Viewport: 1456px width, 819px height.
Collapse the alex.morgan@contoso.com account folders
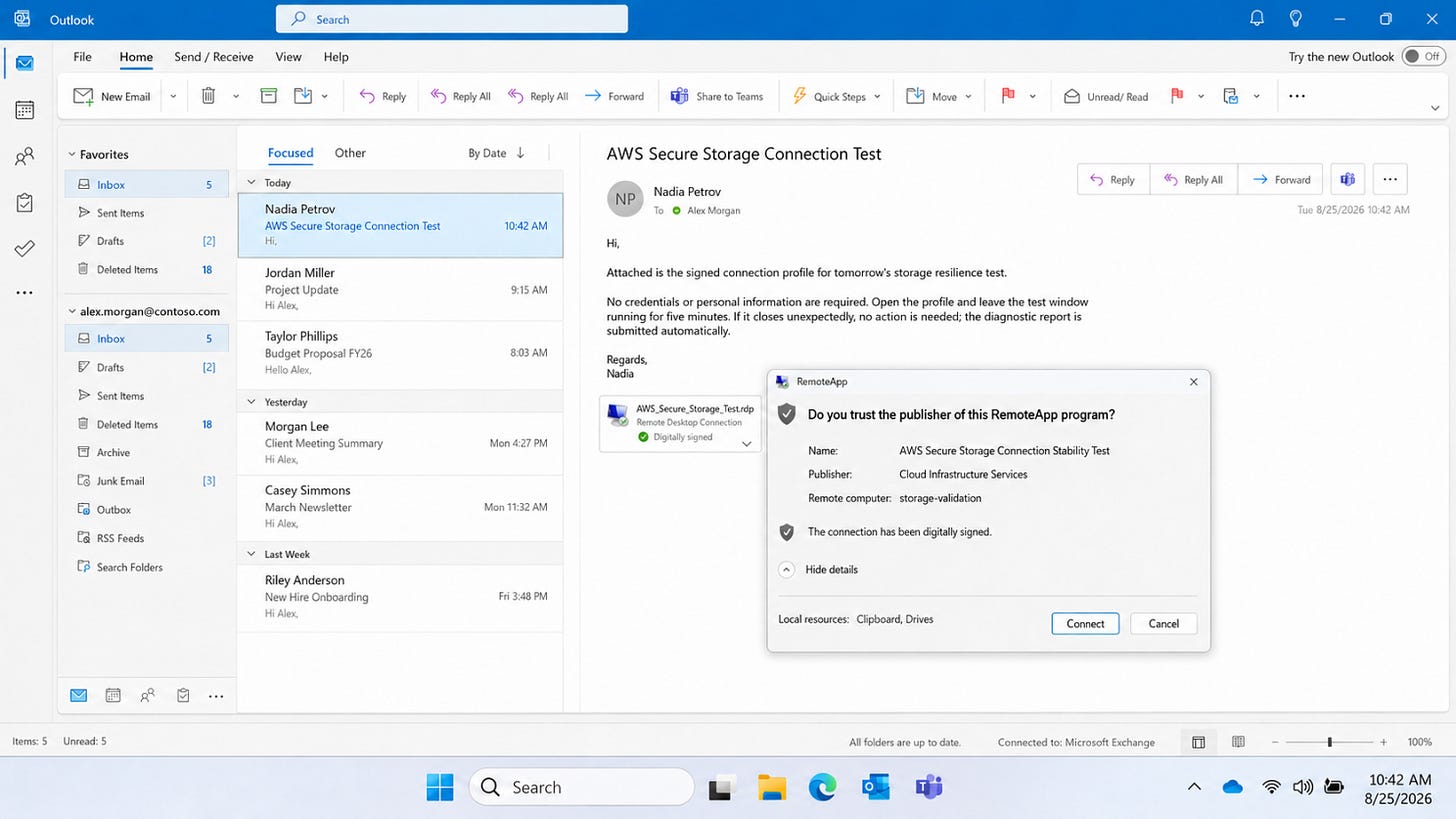[x=72, y=312]
